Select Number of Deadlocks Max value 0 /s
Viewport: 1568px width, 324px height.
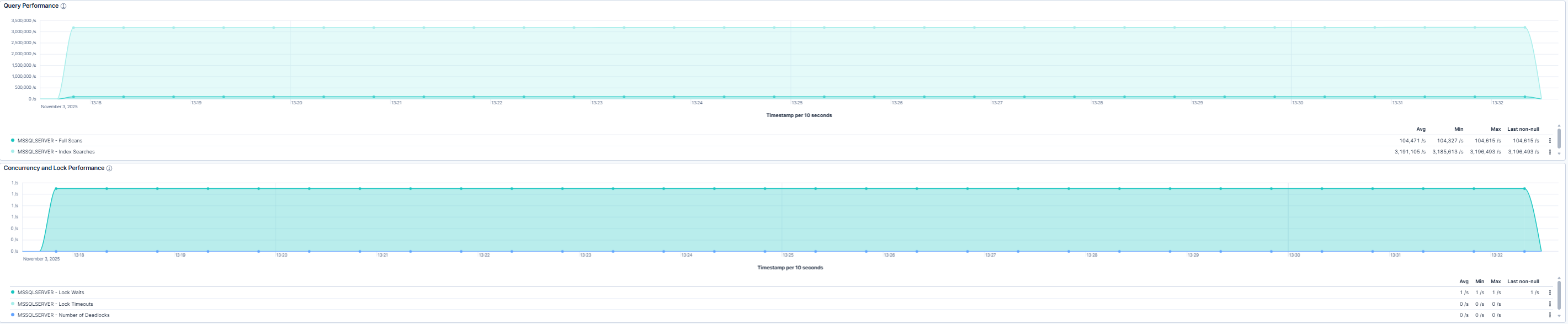tap(1496, 315)
